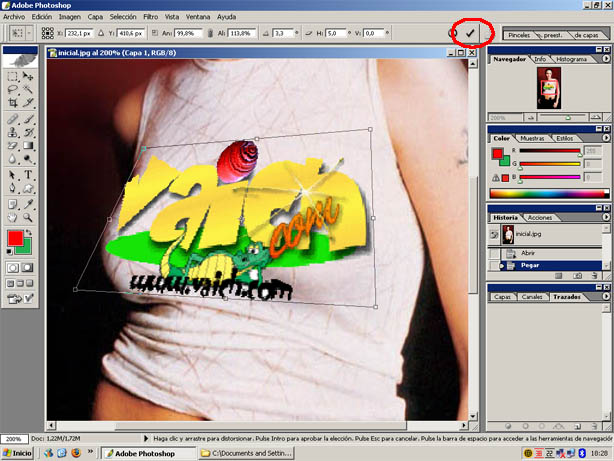Commit the transform with the checkmark button
Image resolution: width=614 pixels, height=461 pixels.
click(470, 33)
